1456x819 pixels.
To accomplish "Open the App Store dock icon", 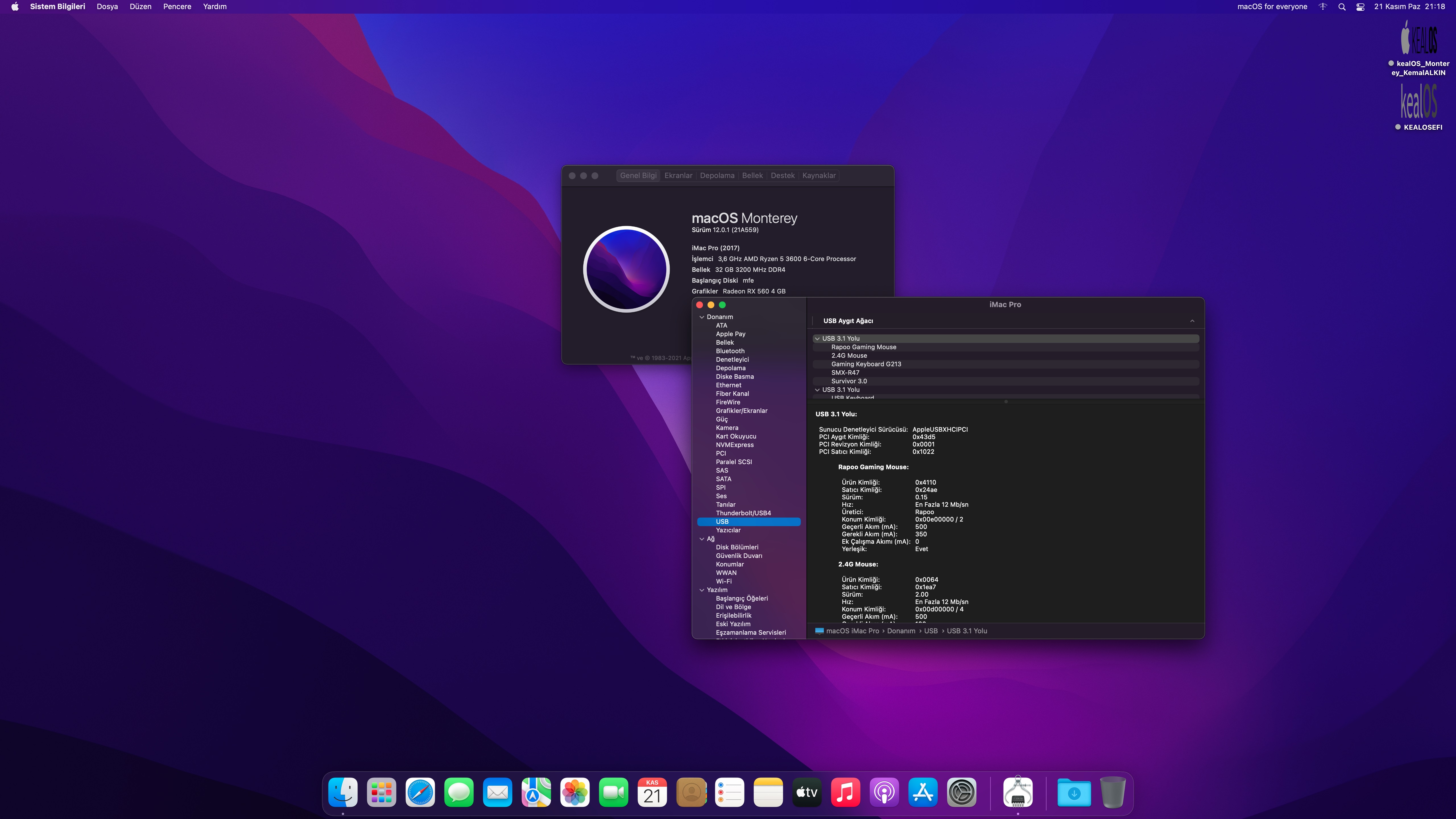I will coord(923,793).
